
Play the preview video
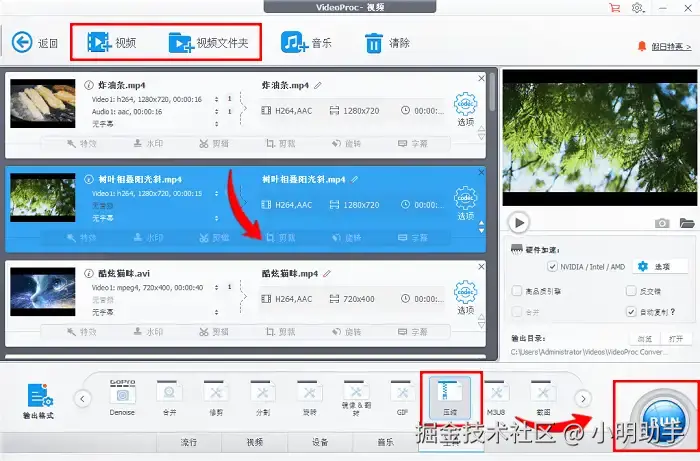click(x=519, y=222)
